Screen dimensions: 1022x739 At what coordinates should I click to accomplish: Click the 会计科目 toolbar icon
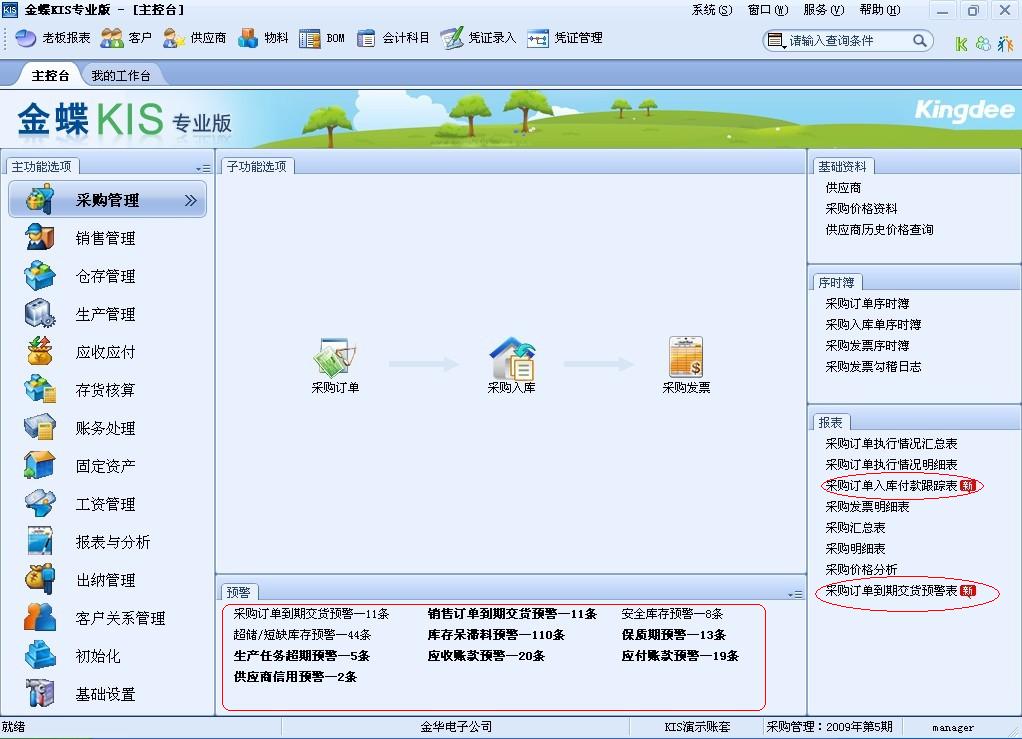(393, 38)
